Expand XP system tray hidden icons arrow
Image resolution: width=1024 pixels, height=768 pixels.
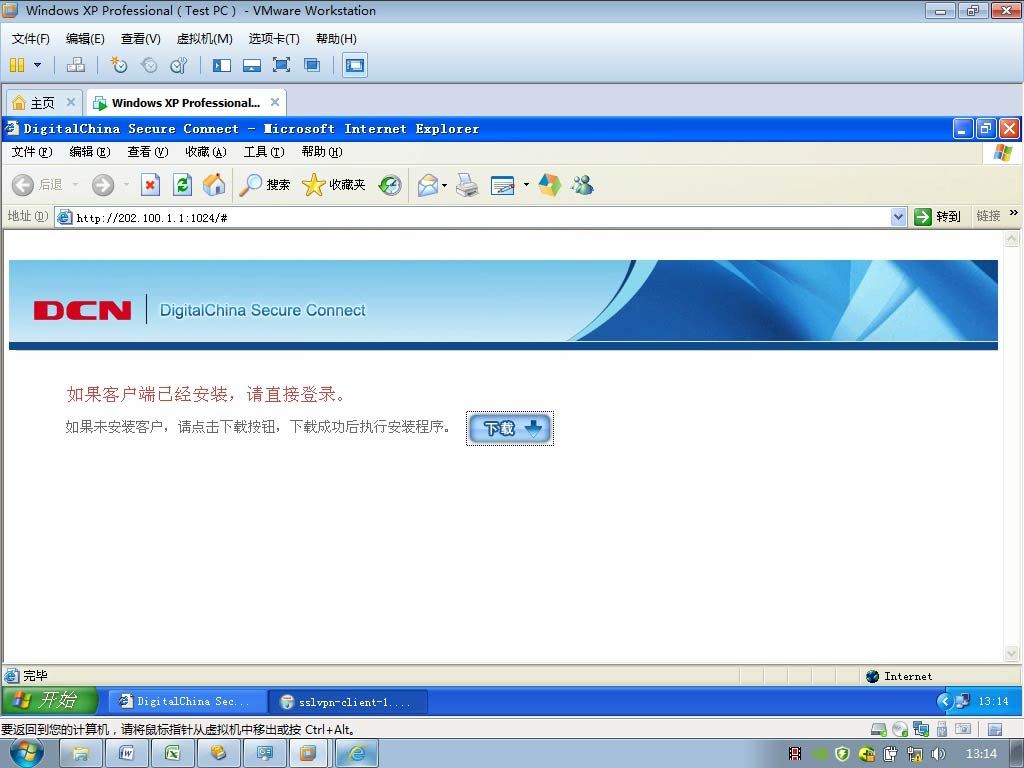click(944, 701)
